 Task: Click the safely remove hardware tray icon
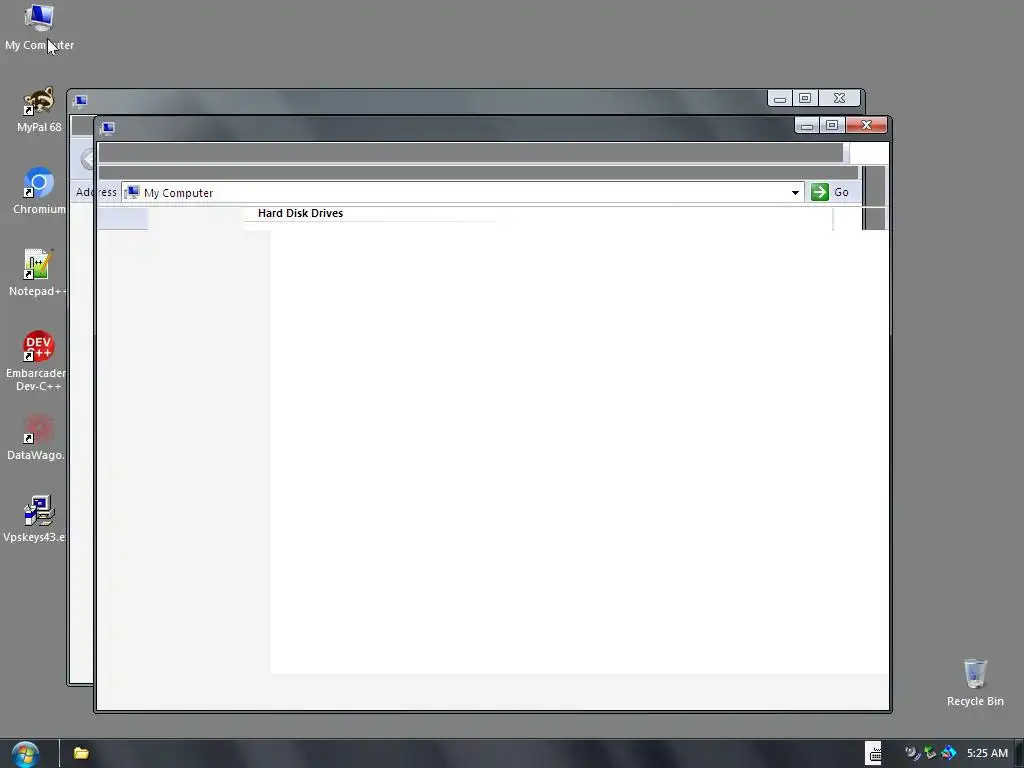pyautogui.click(x=931, y=753)
